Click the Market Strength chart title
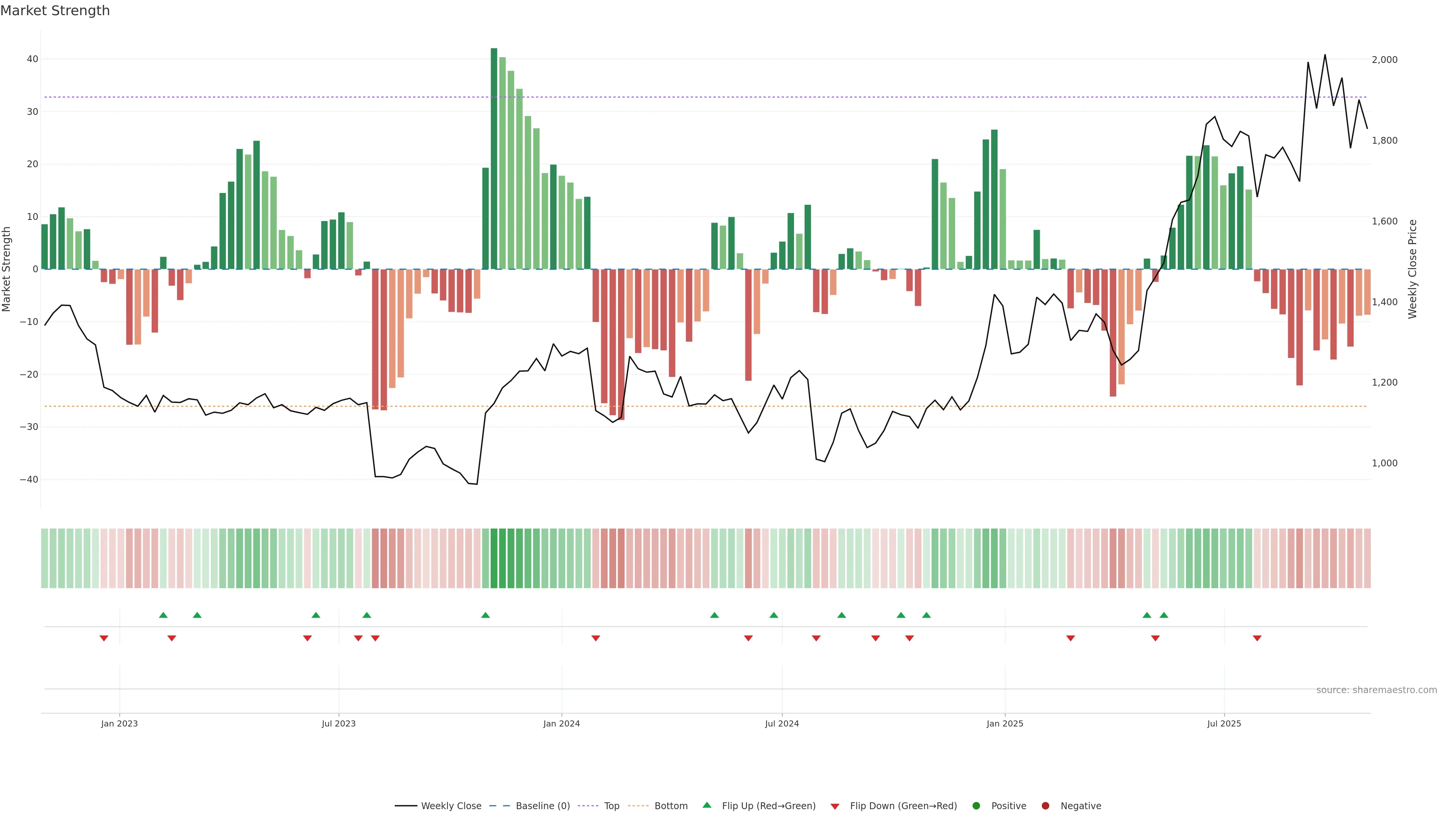The image size is (1456, 819). [55, 11]
